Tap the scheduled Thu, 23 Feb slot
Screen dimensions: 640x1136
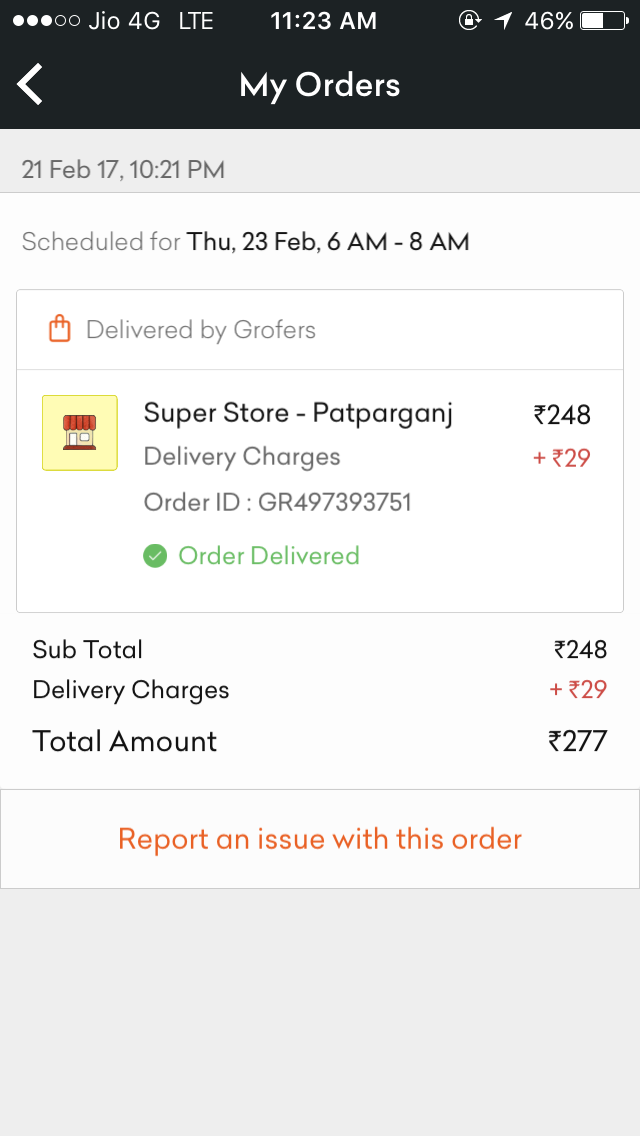[x=328, y=241]
